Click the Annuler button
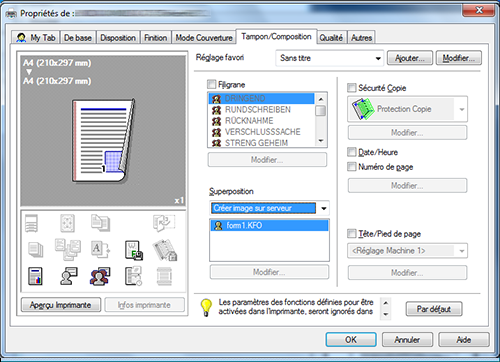This screenshot has height=362, width=500. tap(407, 339)
